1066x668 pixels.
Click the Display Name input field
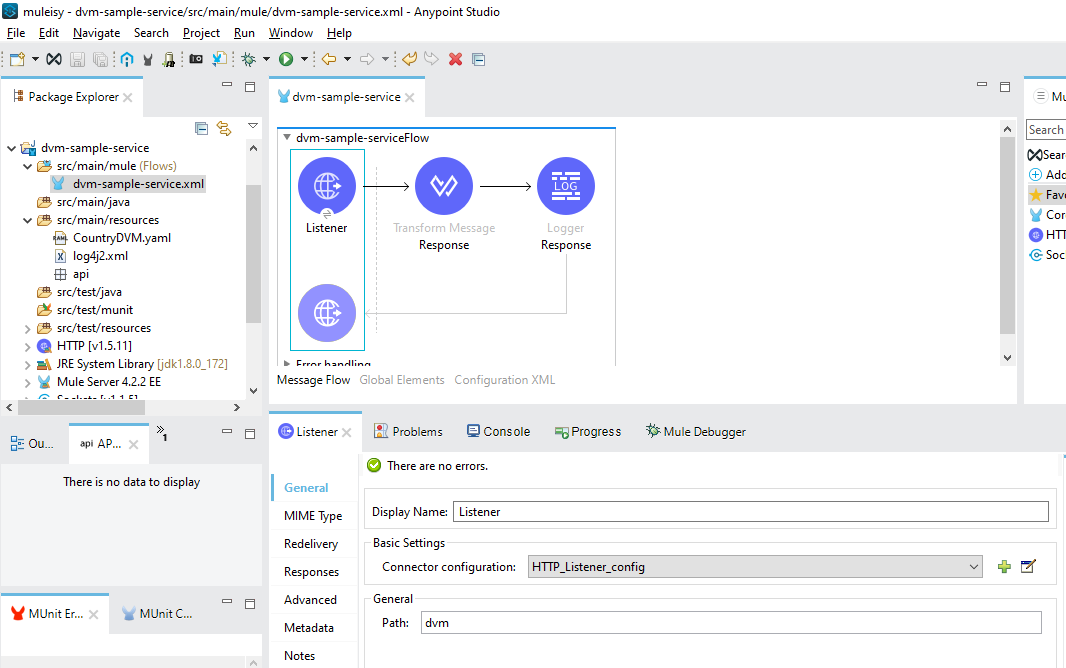click(x=751, y=512)
